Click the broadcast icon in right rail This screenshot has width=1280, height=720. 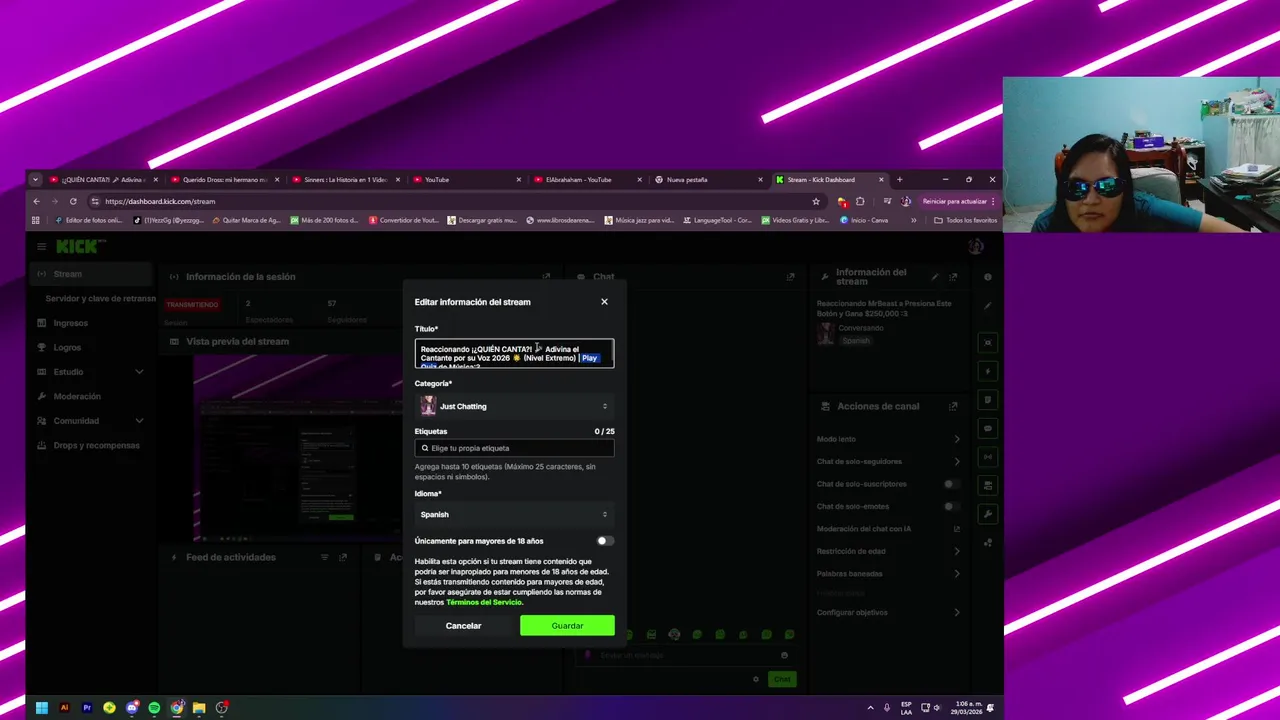[x=988, y=457]
